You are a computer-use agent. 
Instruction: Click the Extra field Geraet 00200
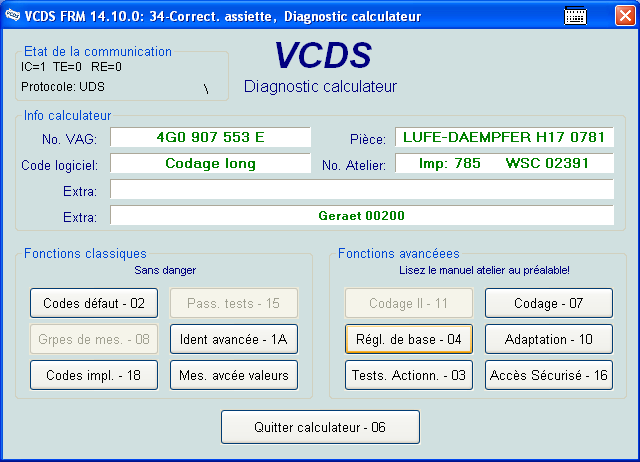tap(362, 215)
